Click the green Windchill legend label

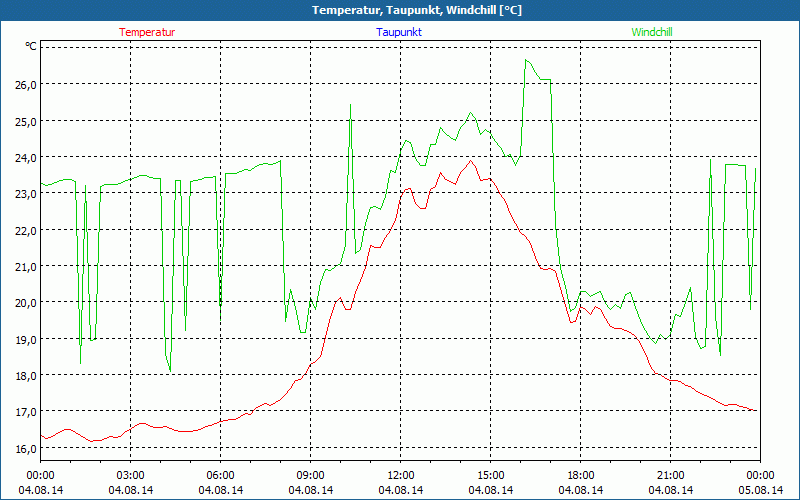click(652, 32)
